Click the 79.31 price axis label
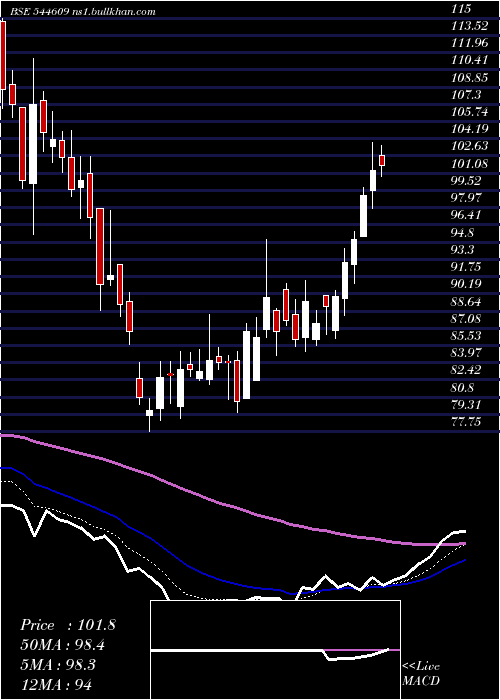This screenshot has height=700, width=500. coord(467,404)
